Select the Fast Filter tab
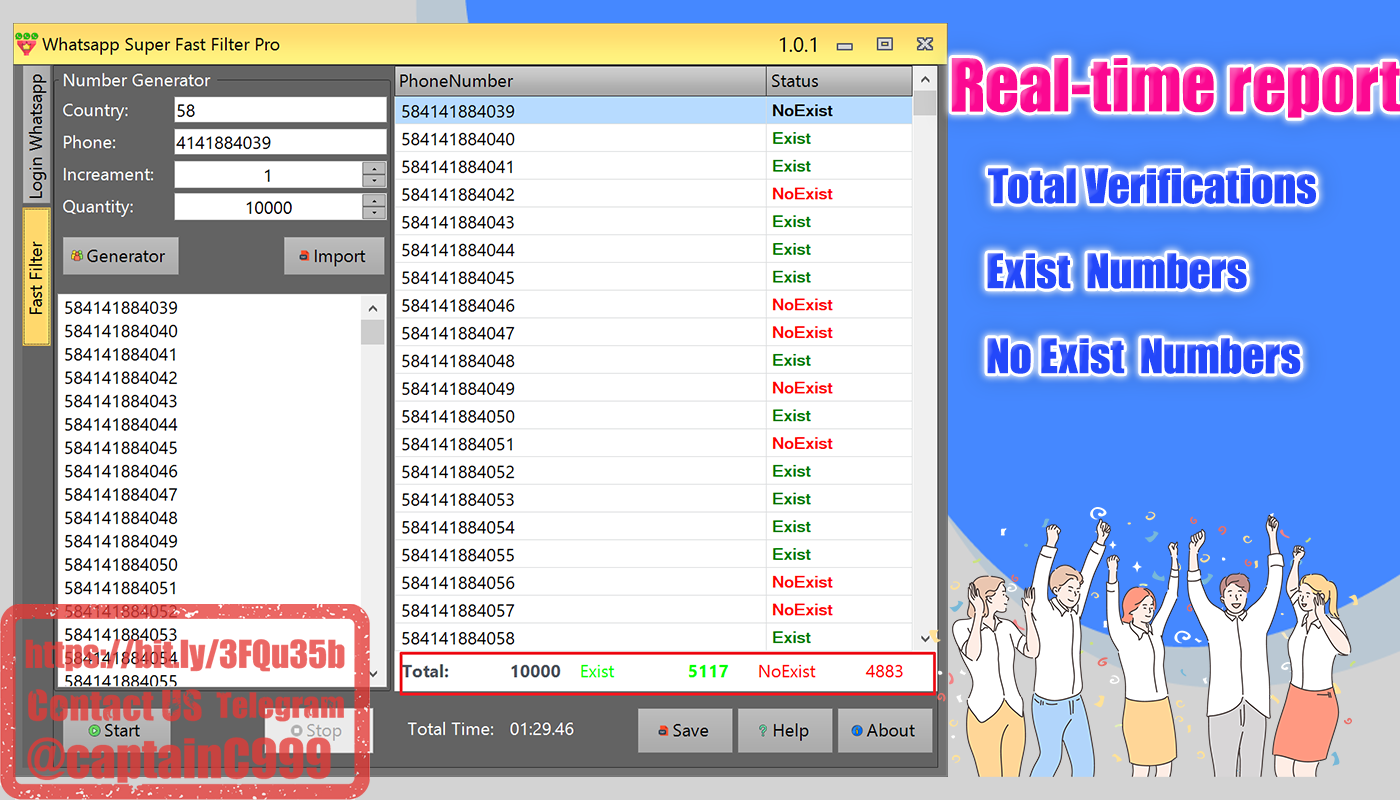1400x800 pixels. (37, 277)
